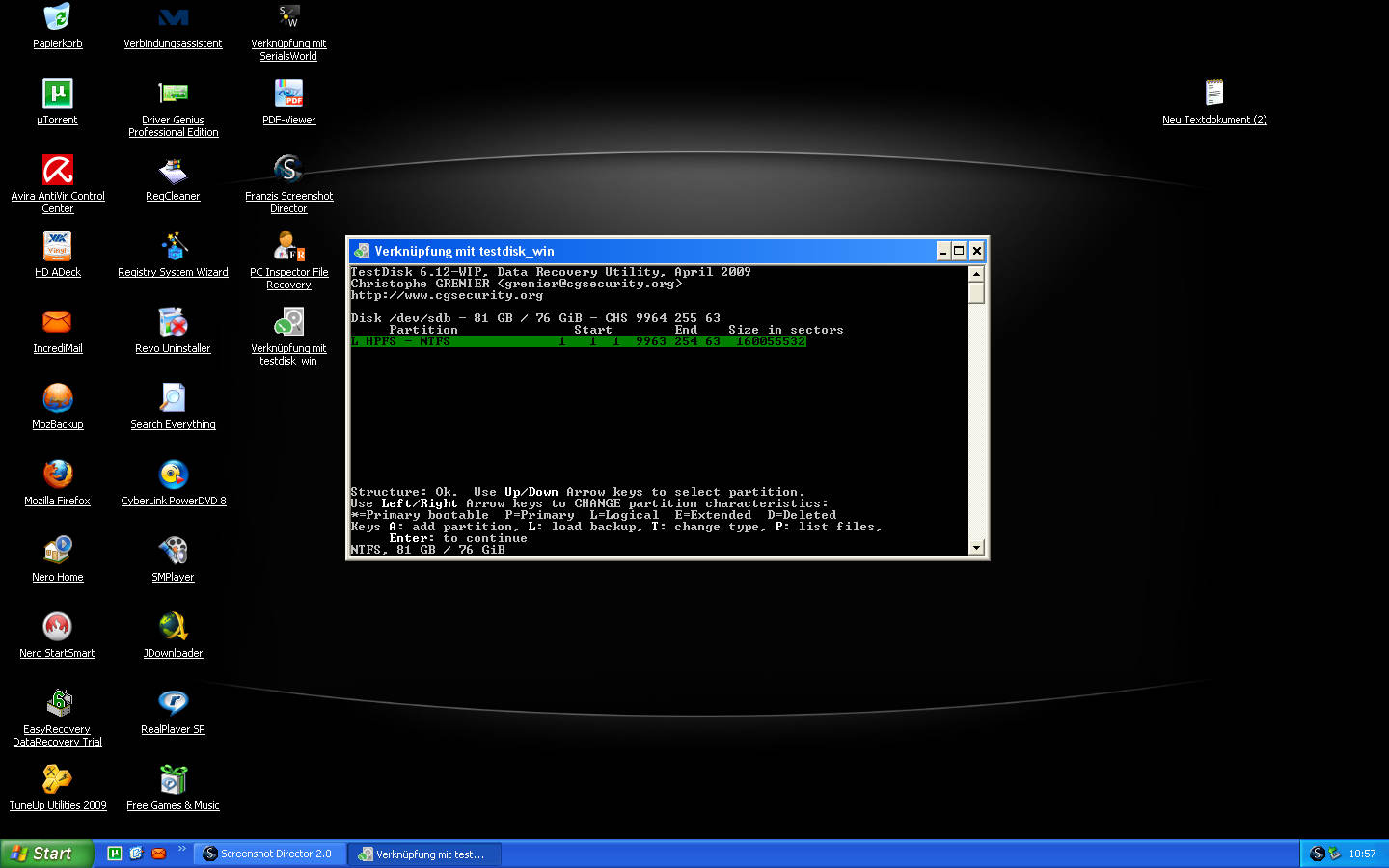Select Neu Textdokument (2) file icon
Viewport: 1389px width, 868px height.
tap(1214, 94)
